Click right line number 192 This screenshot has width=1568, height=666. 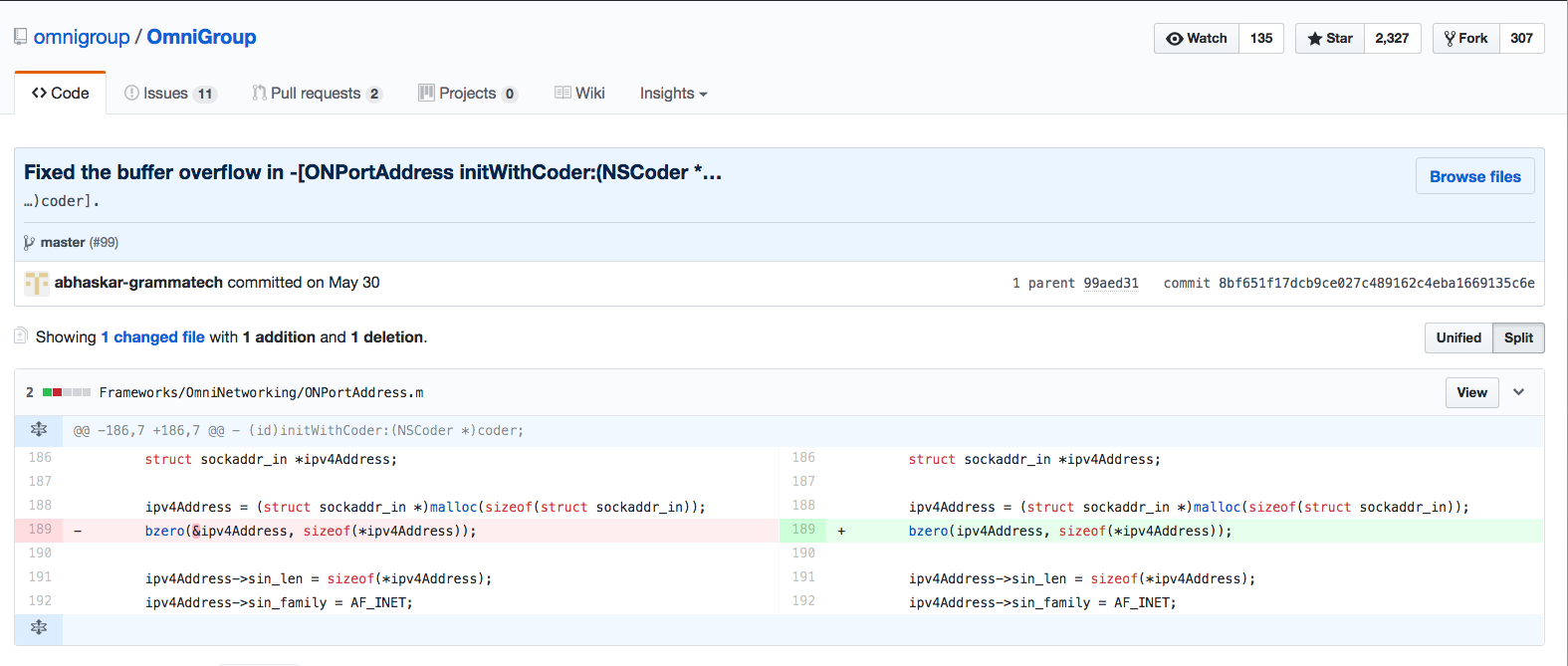click(803, 601)
